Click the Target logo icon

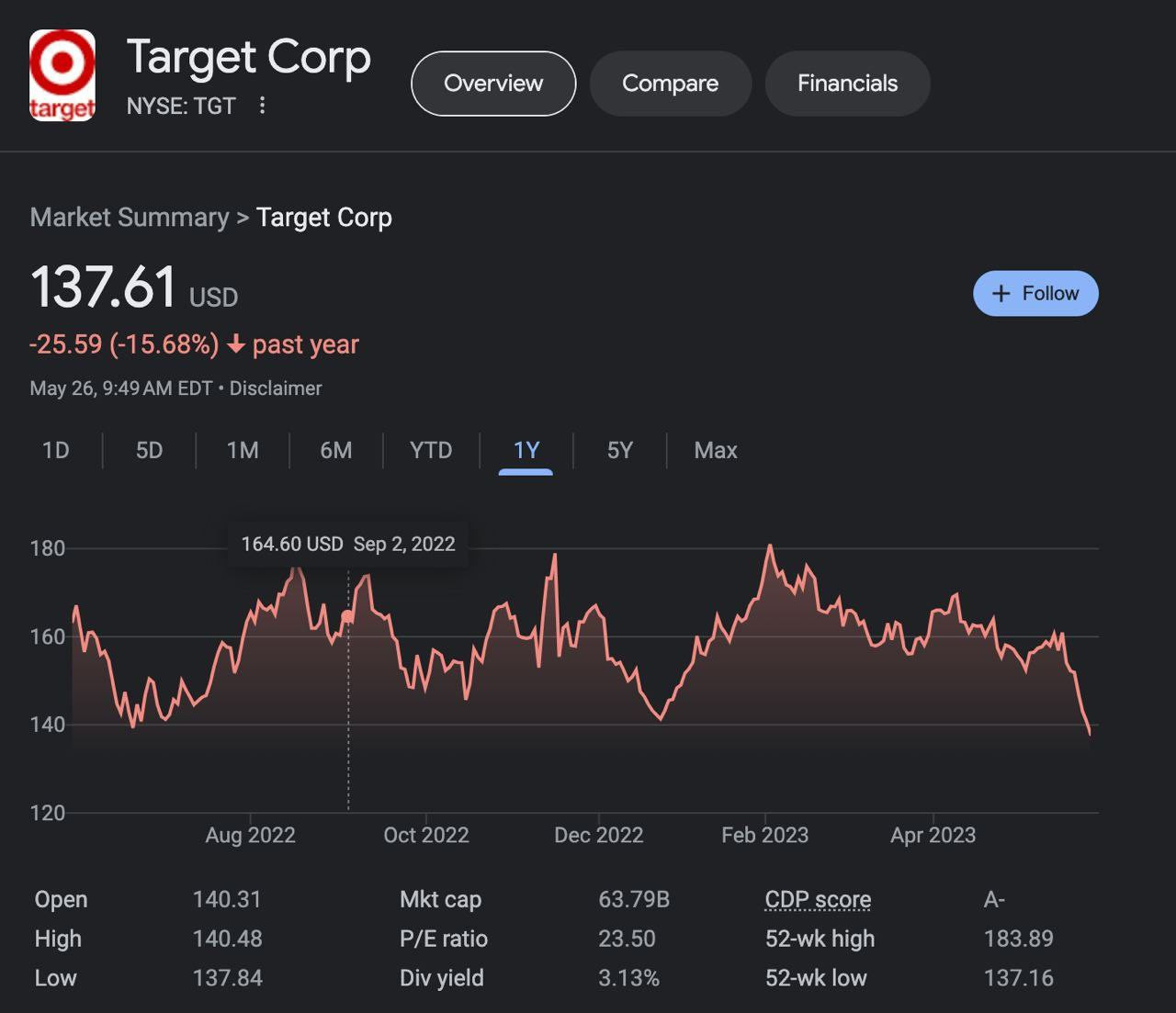coord(62,75)
